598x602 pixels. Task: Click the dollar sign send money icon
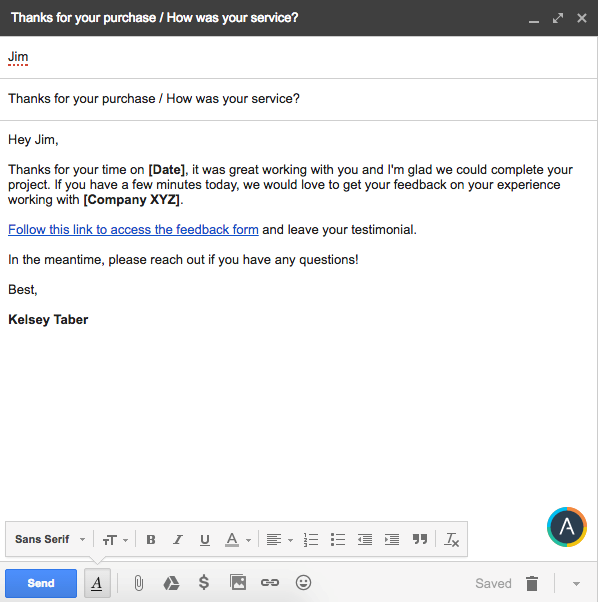coord(204,582)
